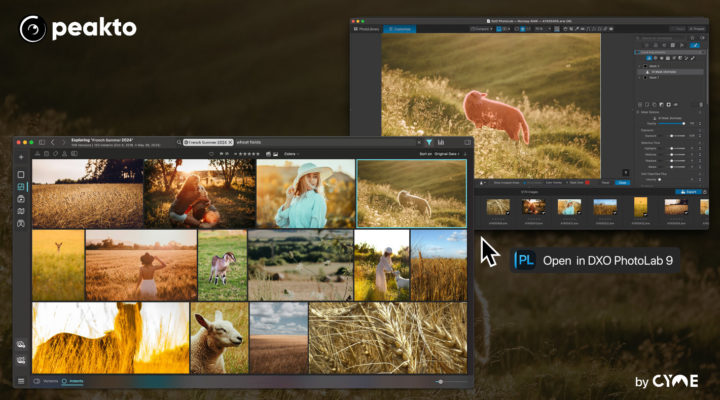
Task: Select the square-outline view icon in Peakto's sidebar
Action: point(21,175)
